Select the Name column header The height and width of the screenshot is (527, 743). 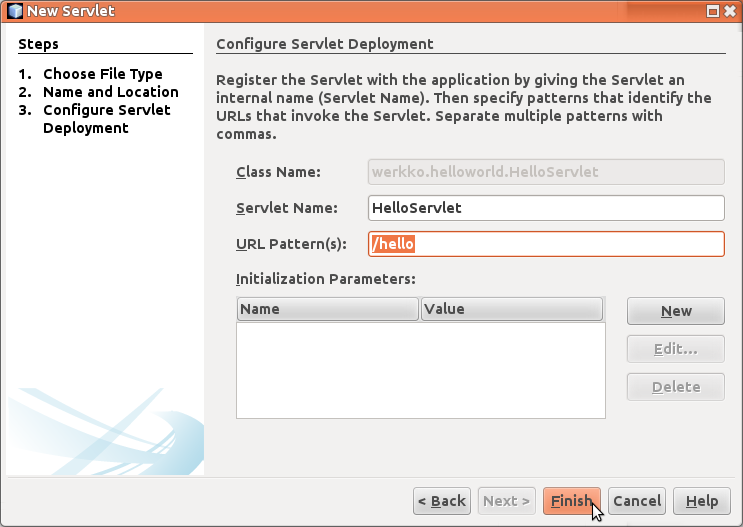tap(328, 309)
